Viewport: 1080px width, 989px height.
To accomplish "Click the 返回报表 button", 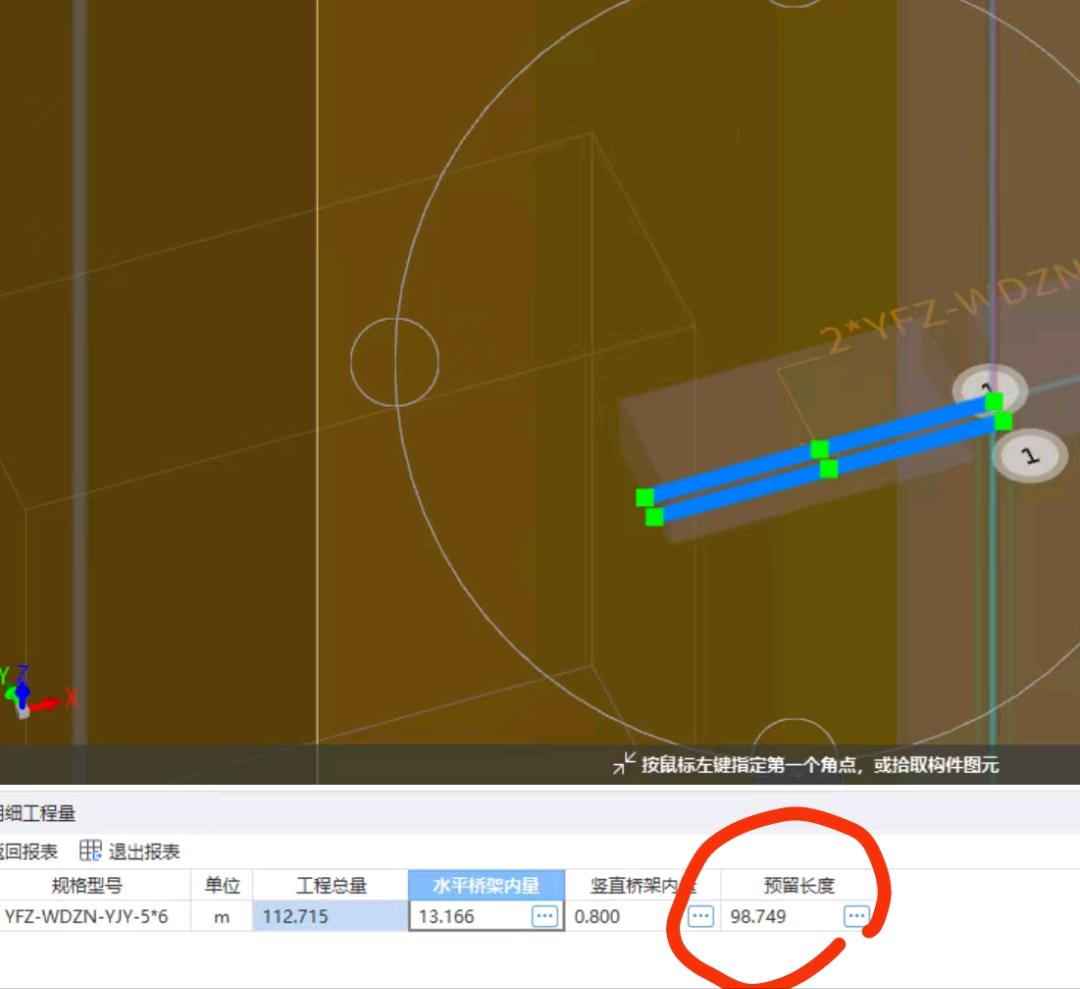I will (28, 851).
